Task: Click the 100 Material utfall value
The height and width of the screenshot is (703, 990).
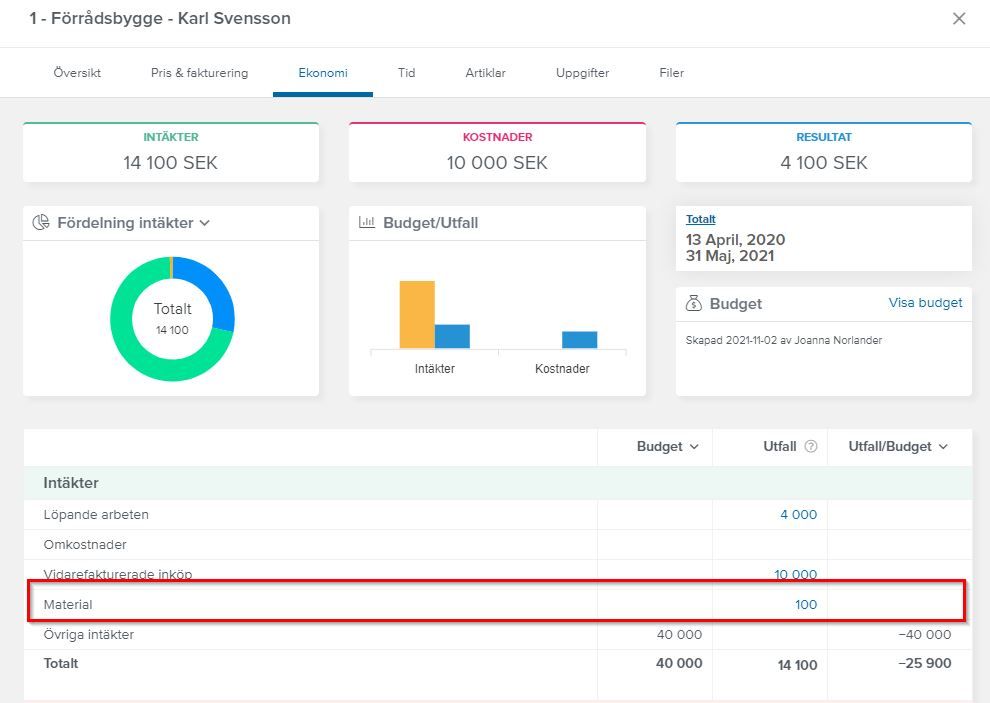Action: [806, 604]
